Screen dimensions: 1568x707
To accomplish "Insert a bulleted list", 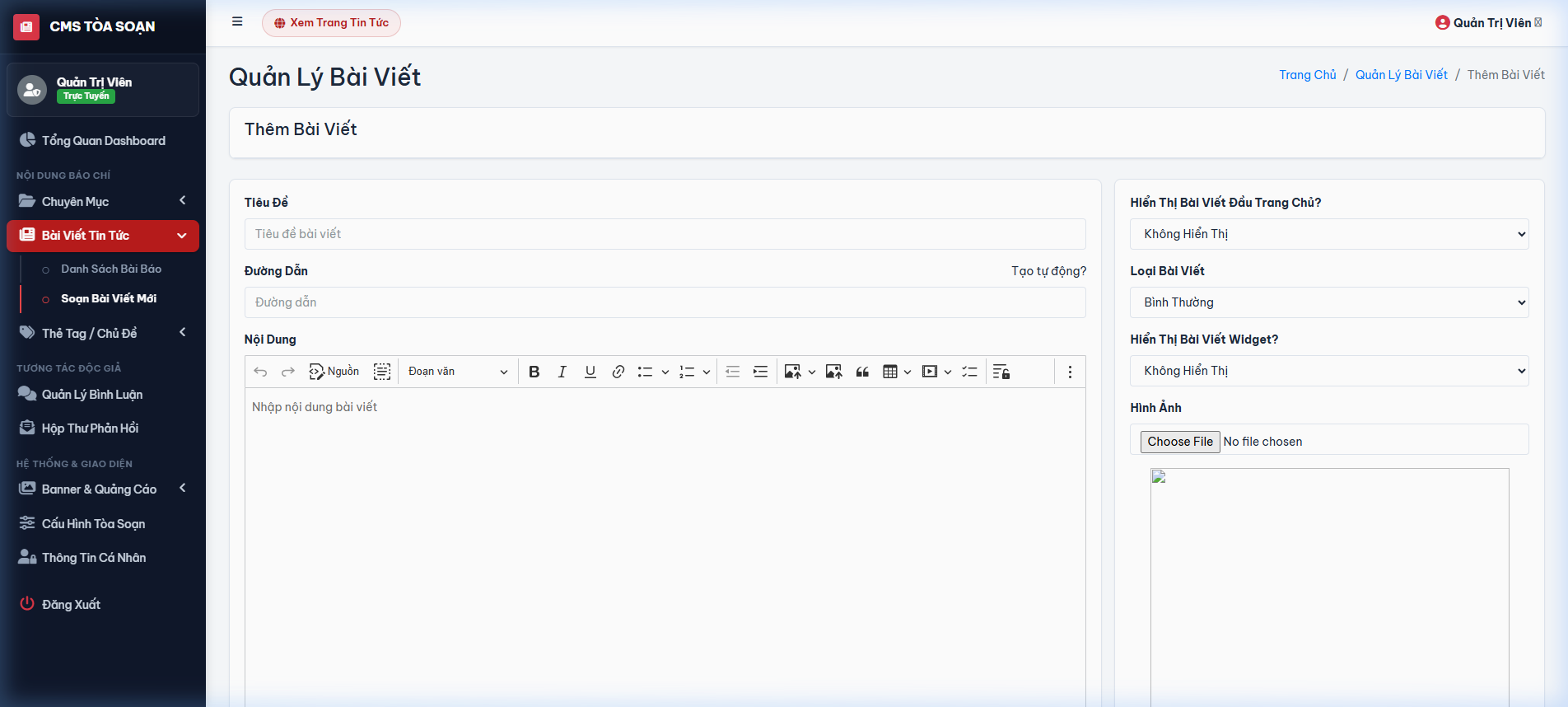I will point(645,372).
